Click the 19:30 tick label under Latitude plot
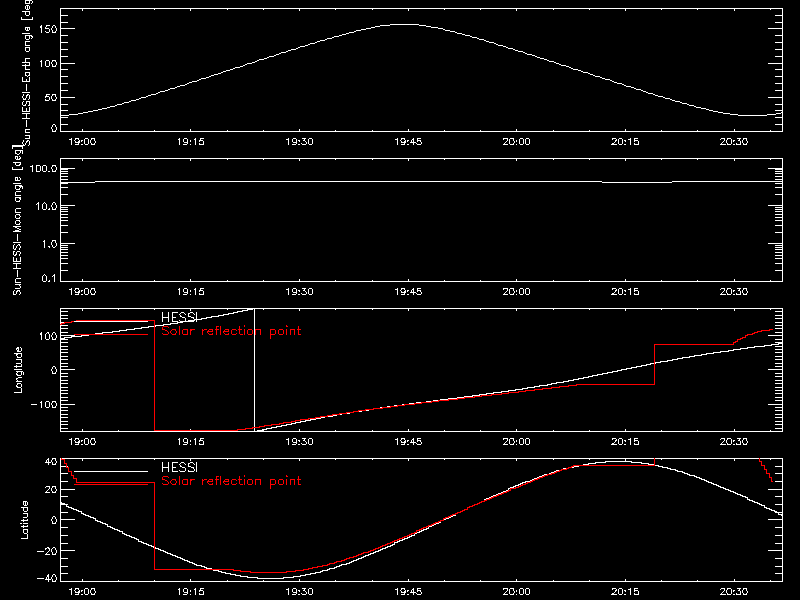This screenshot has height=600, width=800. point(299,592)
